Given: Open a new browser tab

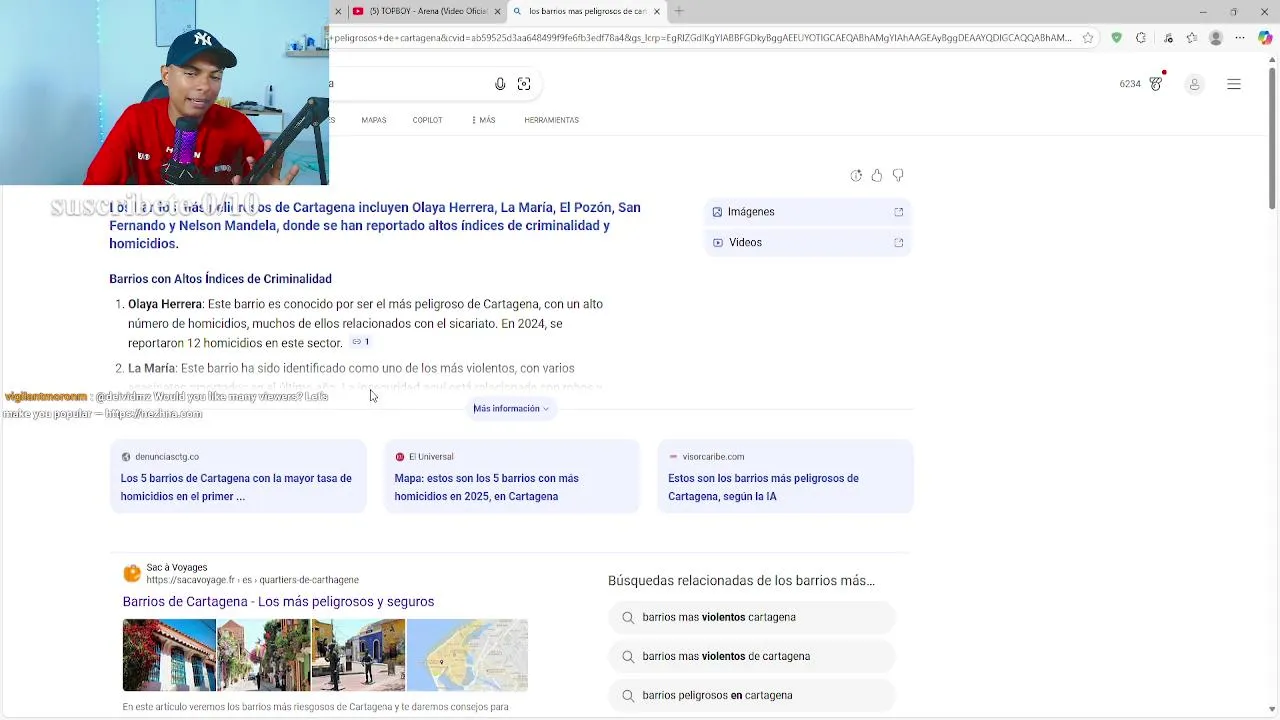Looking at the screenshot, I should point(679,11).
